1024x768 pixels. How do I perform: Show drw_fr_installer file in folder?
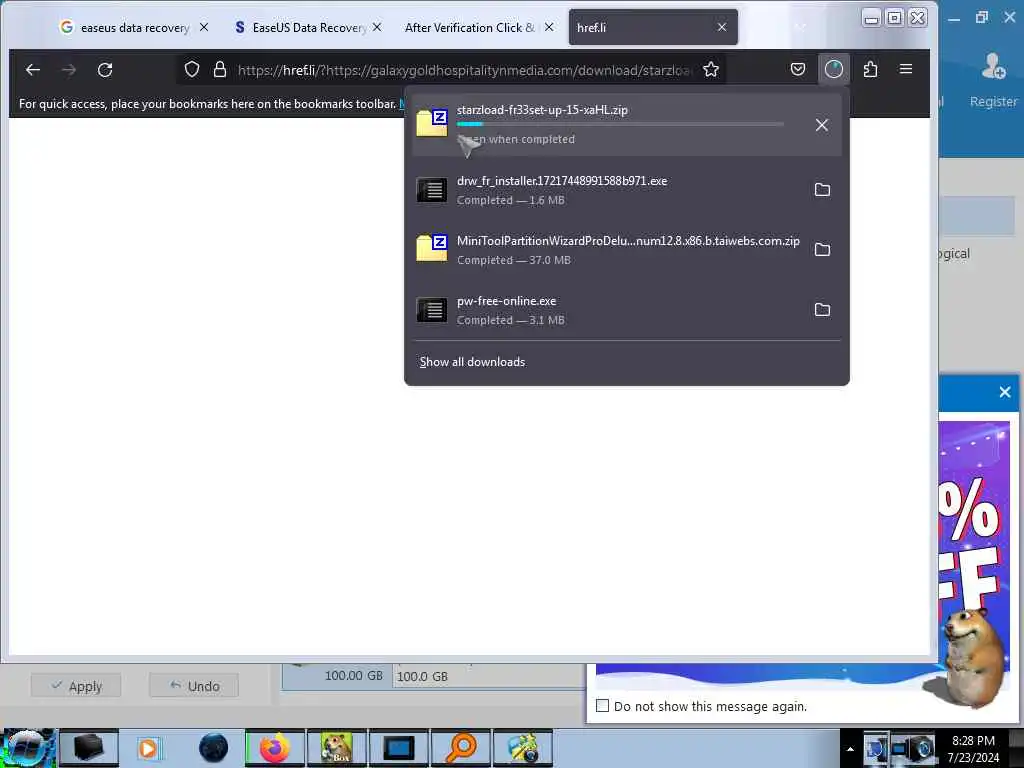click(822, 189)
